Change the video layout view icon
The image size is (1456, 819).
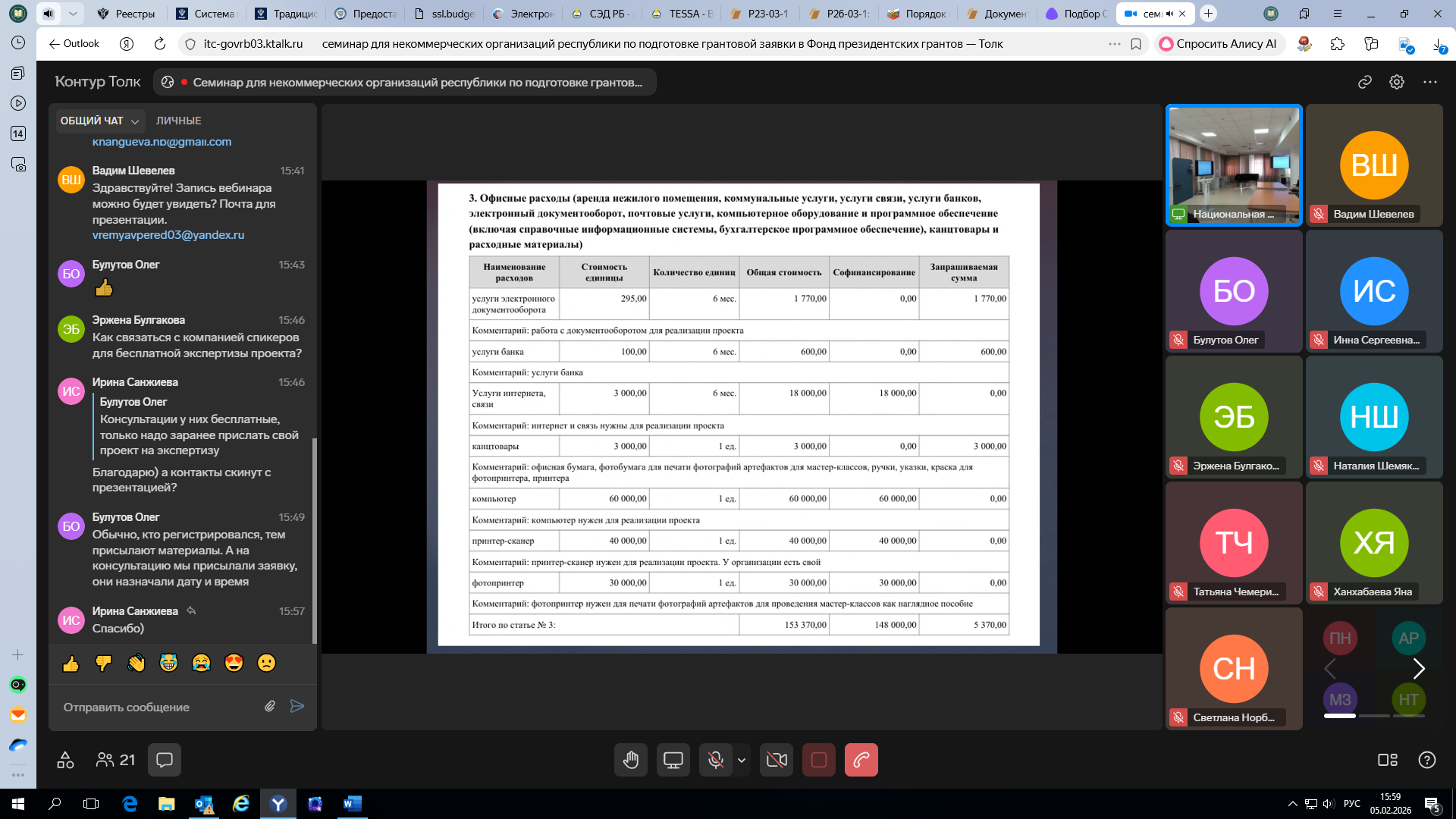(x=1387, y=760)
